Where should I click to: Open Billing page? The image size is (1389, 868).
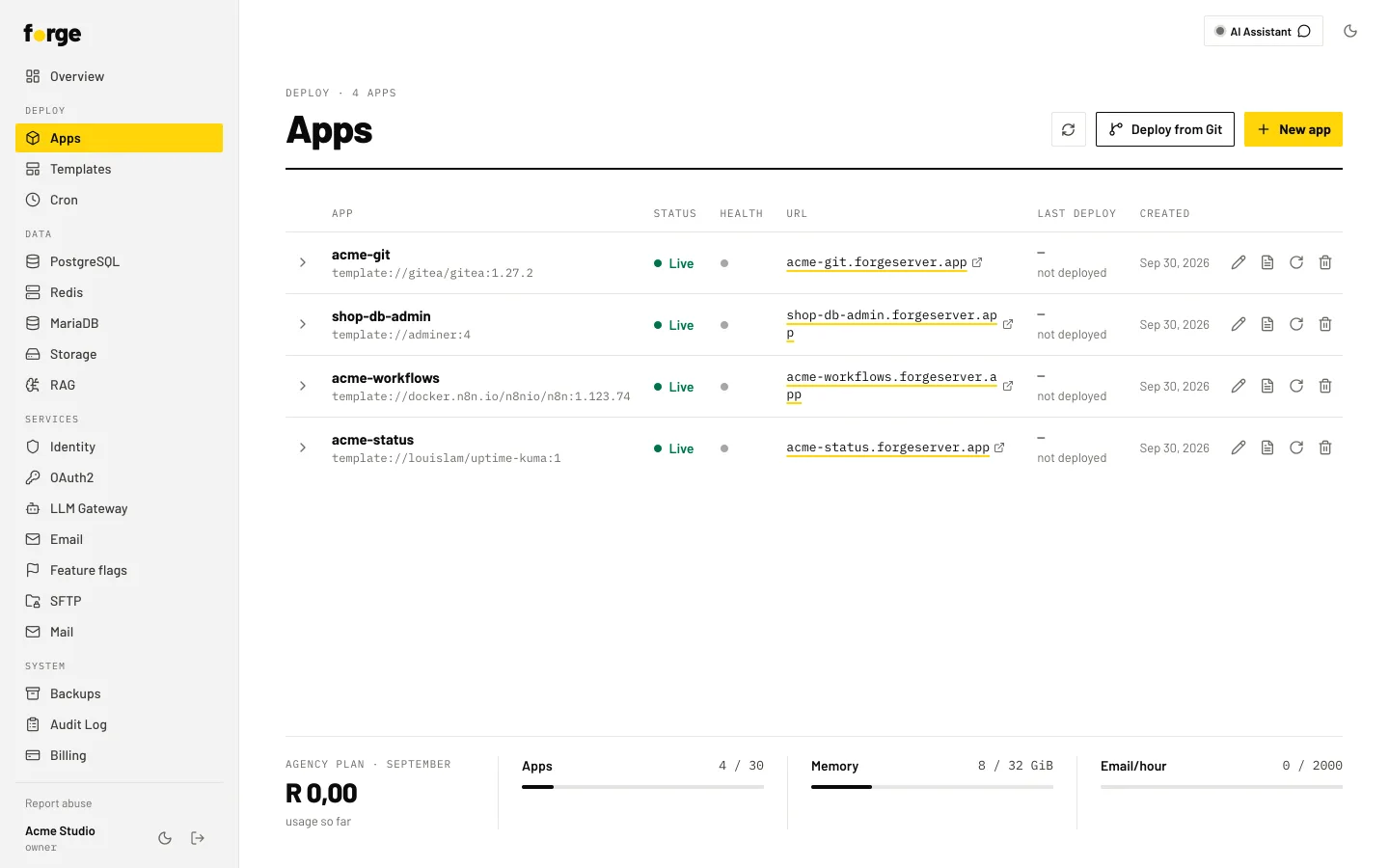(120, 755)
